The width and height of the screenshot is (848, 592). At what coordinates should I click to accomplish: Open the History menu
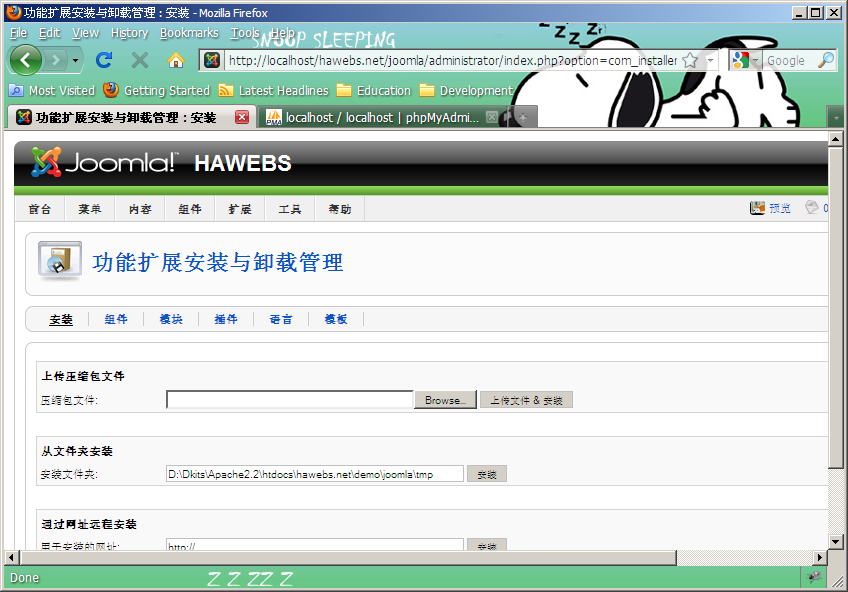pos(129,33)
